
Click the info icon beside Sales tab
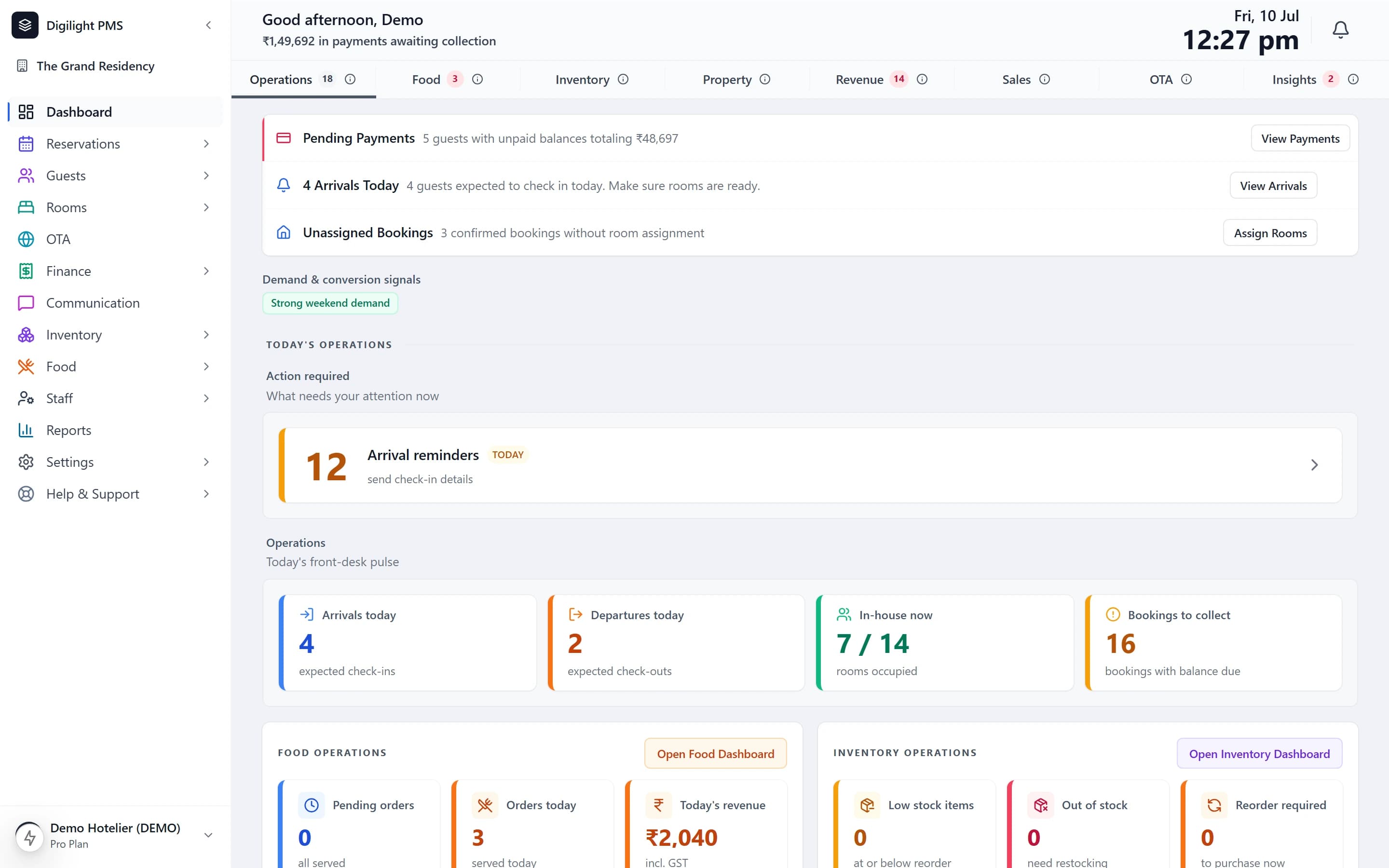tap(1045, 79)
